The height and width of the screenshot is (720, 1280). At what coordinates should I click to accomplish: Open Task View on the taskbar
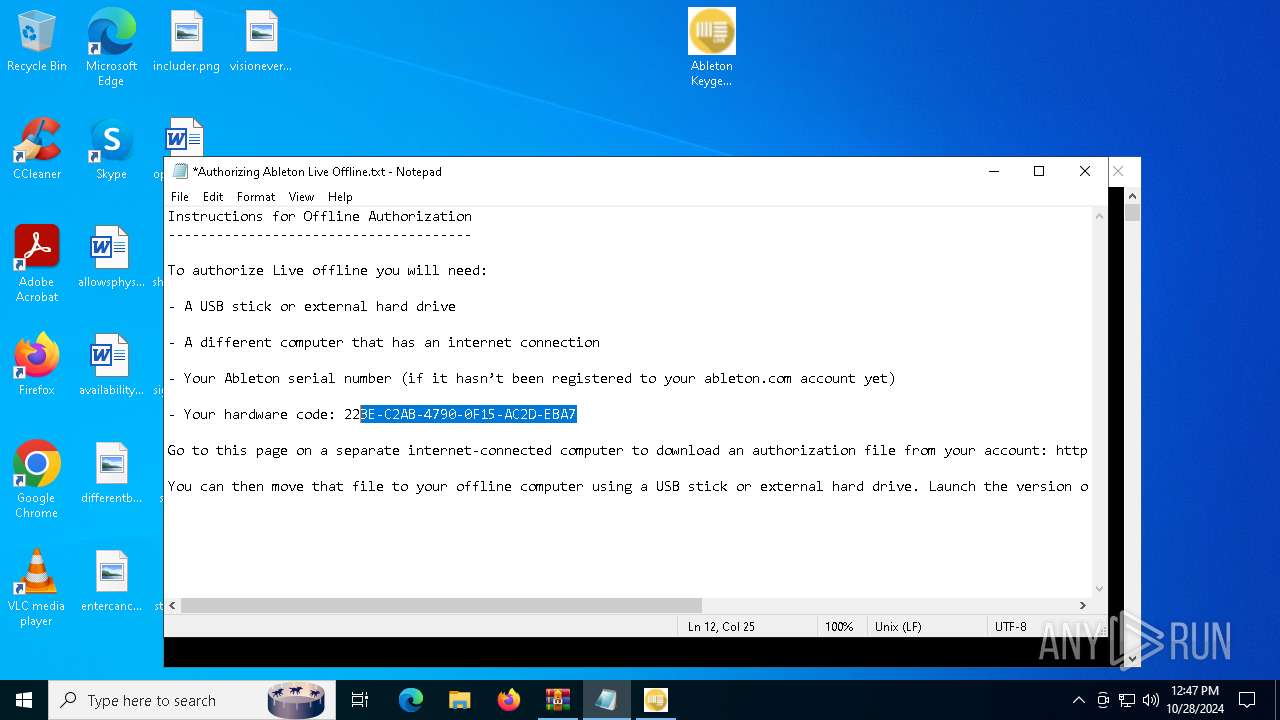360,700
